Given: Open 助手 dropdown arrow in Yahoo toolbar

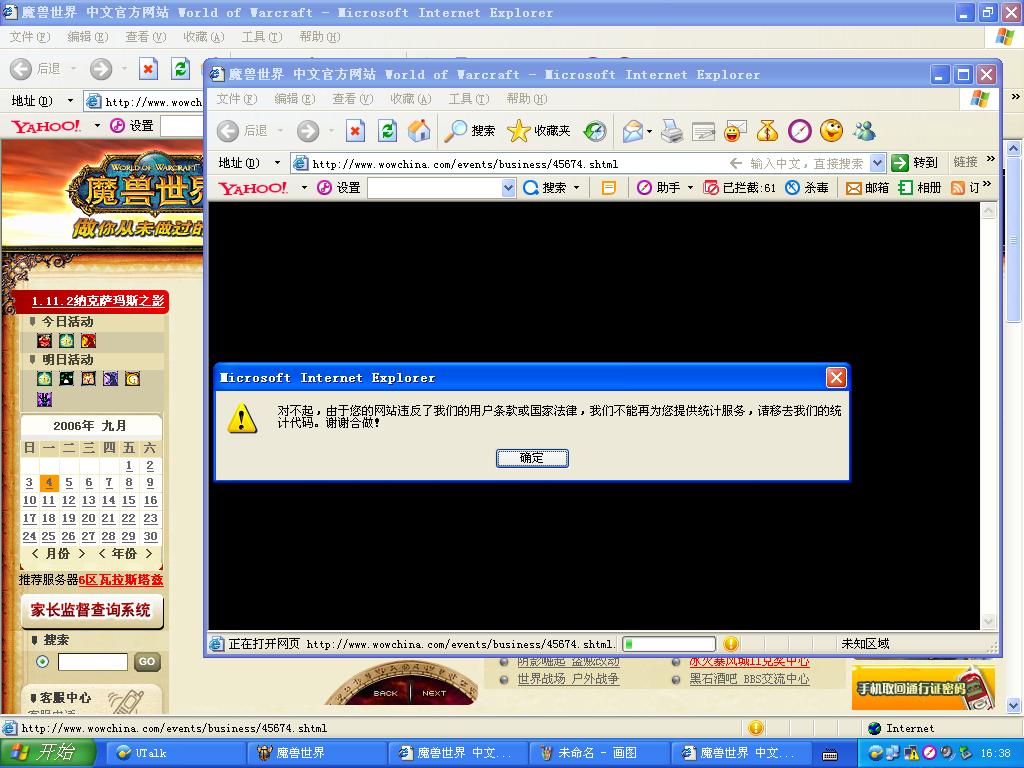Looking at the screenshot, I should pyautogui.click(x=690, y=188).
